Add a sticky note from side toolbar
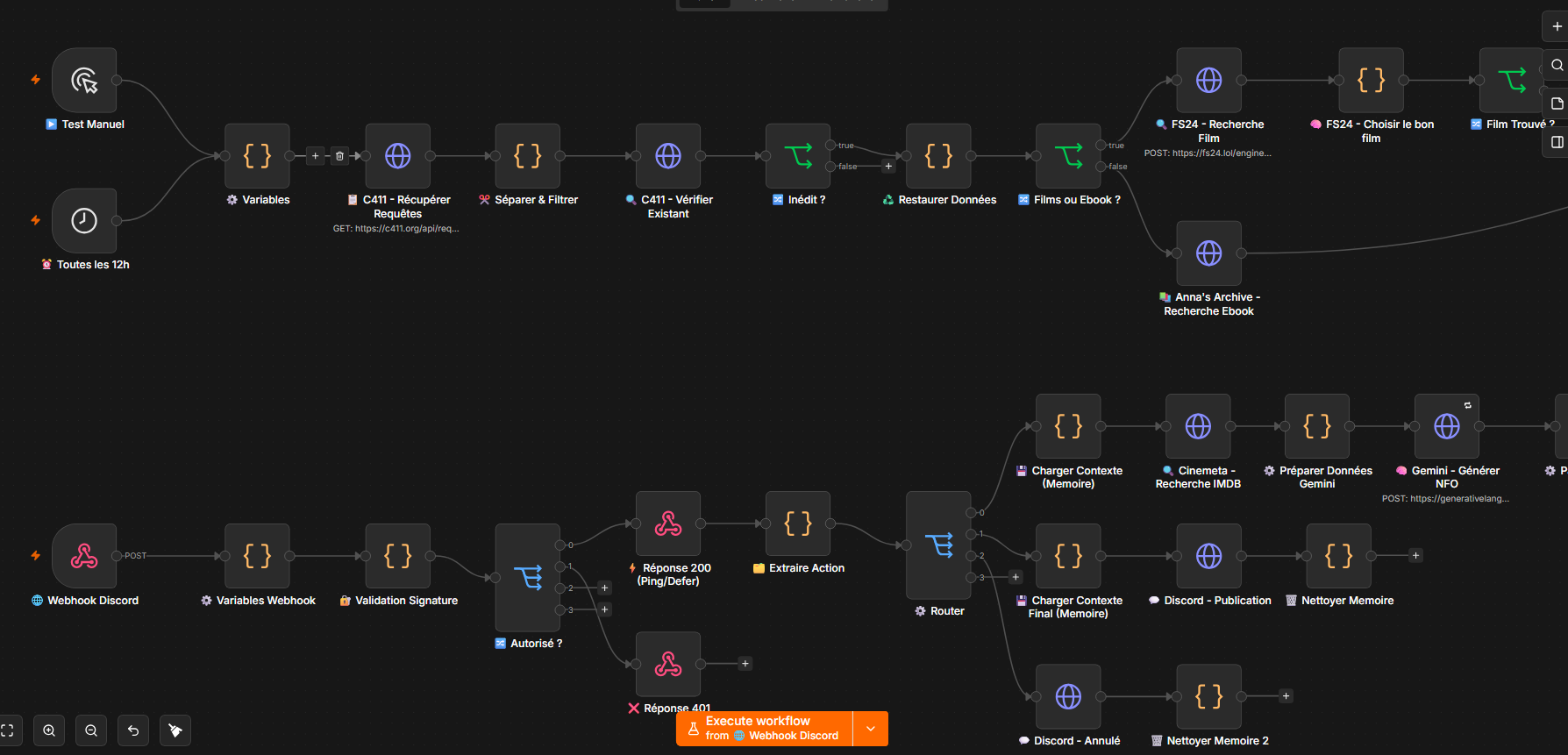 [1557, 103]
